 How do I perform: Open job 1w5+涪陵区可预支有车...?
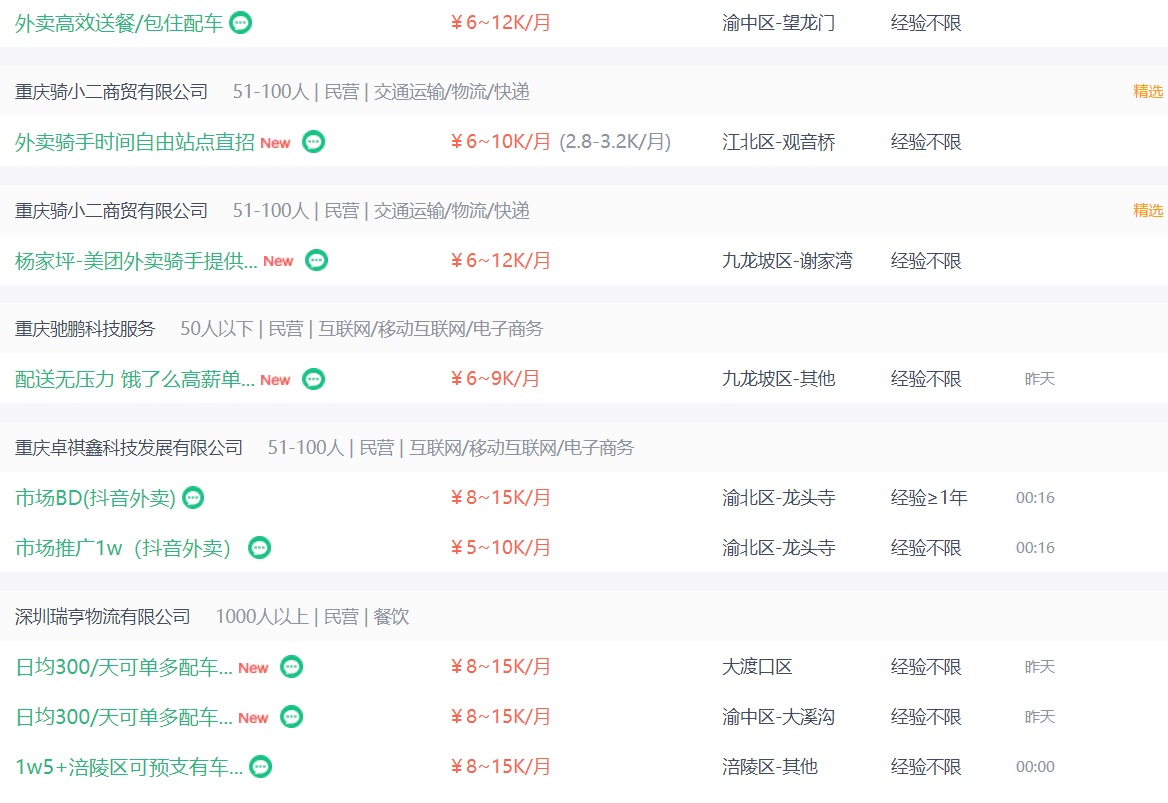[x=129, y=766]
